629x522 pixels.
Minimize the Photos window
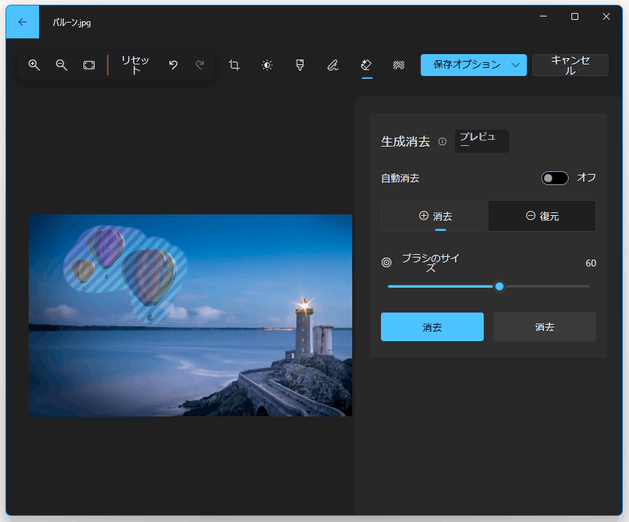tap(543, 16)
